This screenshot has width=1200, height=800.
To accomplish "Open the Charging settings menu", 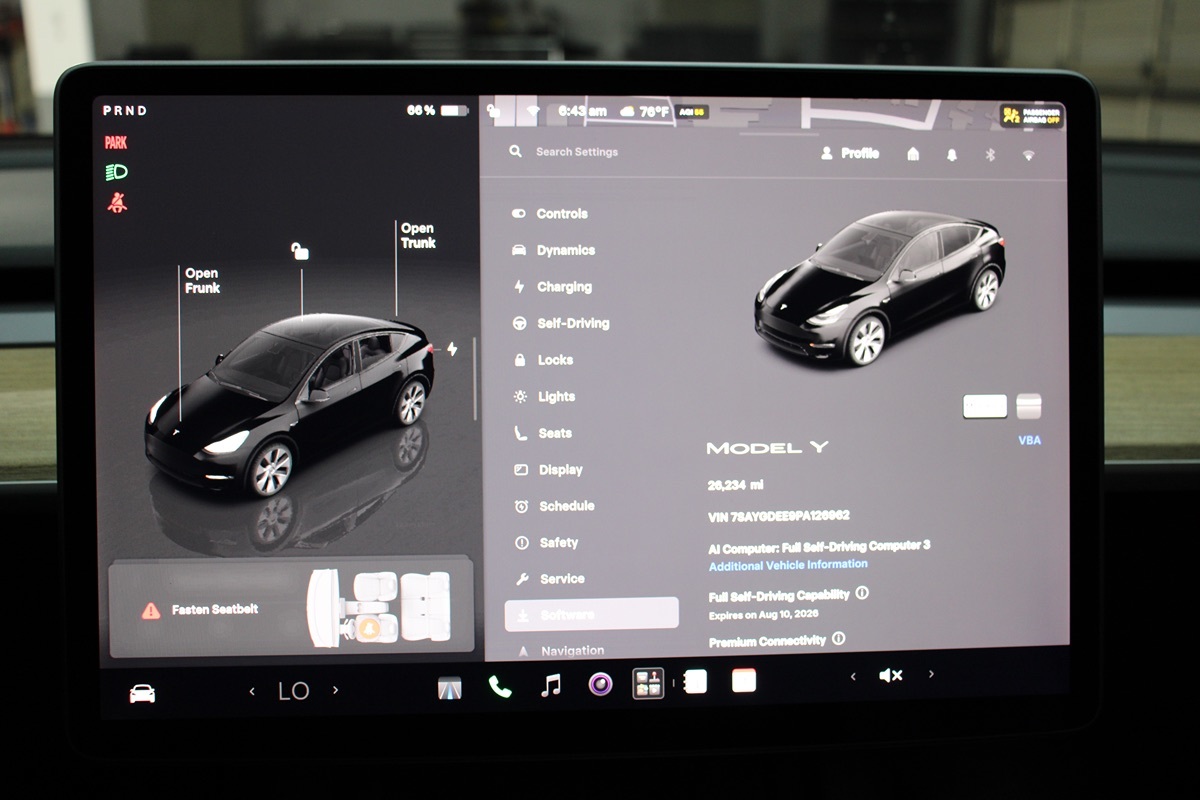I will point(553,287).
